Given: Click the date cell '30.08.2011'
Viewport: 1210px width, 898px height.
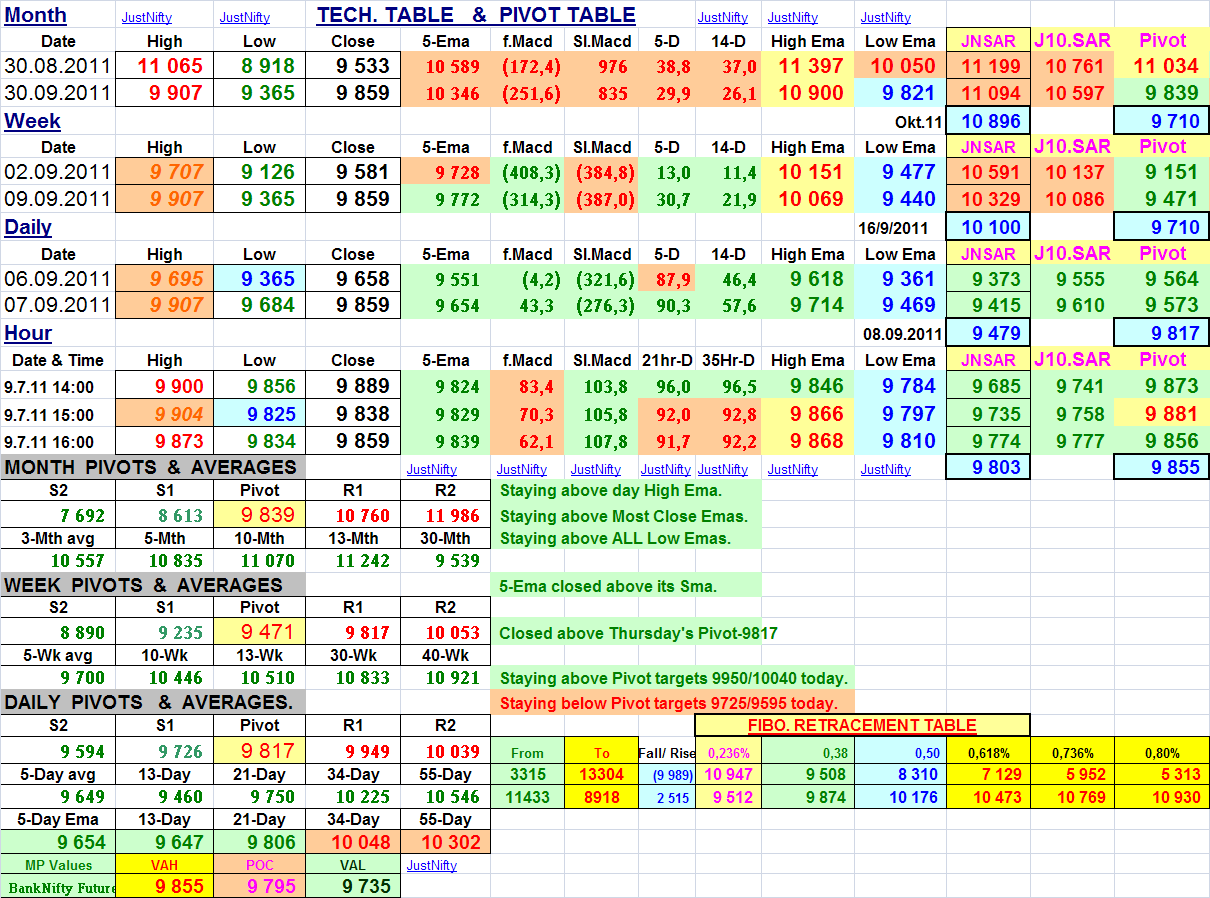Looking at the screenshot, I should (58, 67).
